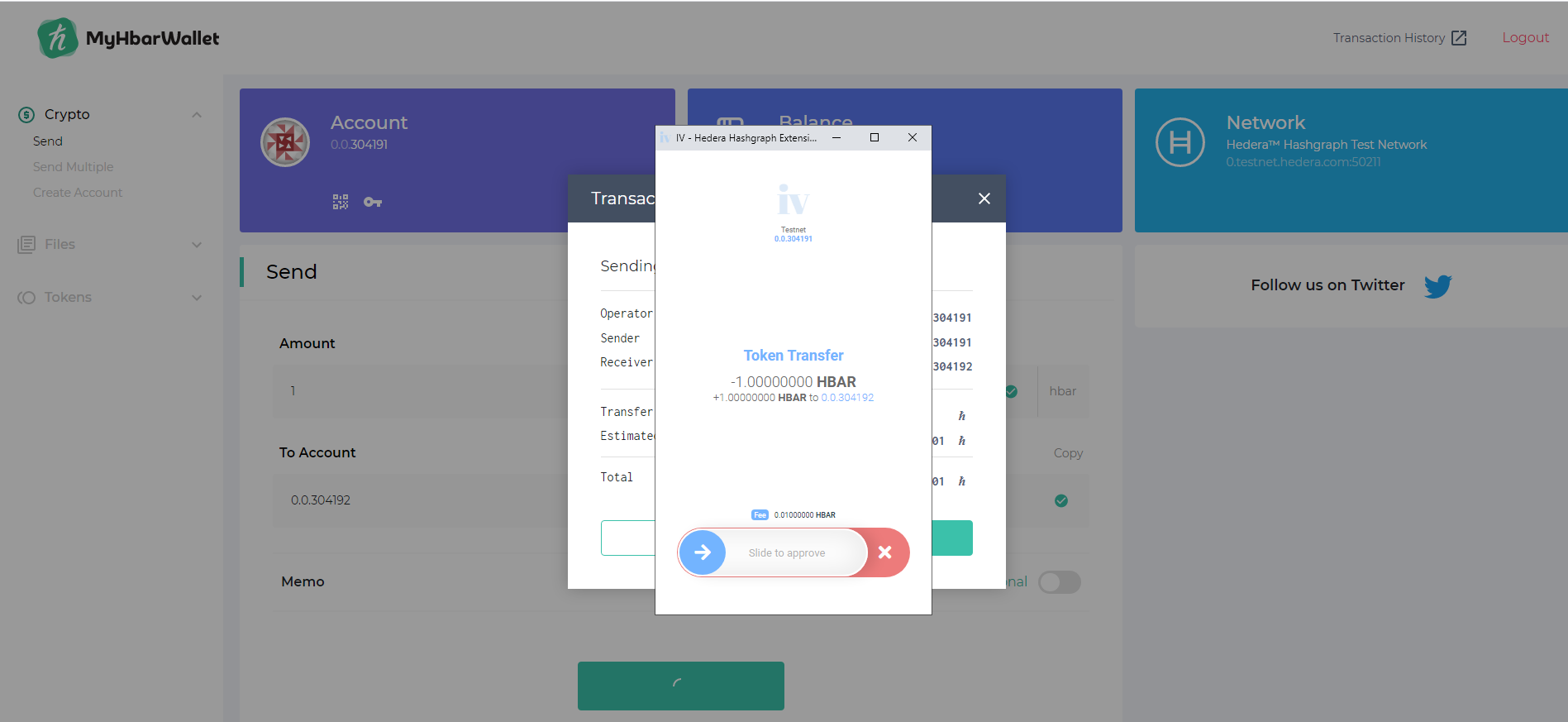
Task: Click the MyHbarWallet logo icon
Action: pyautogui.click(x=58, y=38)
